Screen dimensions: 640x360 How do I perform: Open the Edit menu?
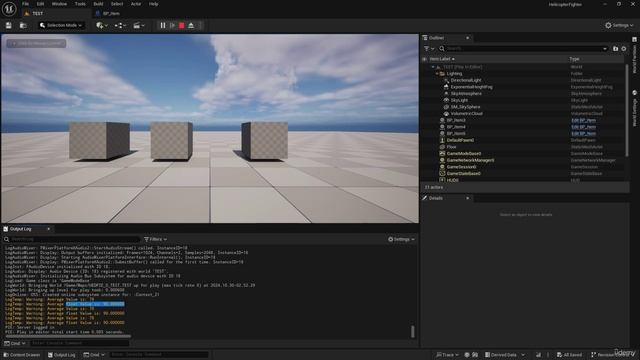pos(40,4)
